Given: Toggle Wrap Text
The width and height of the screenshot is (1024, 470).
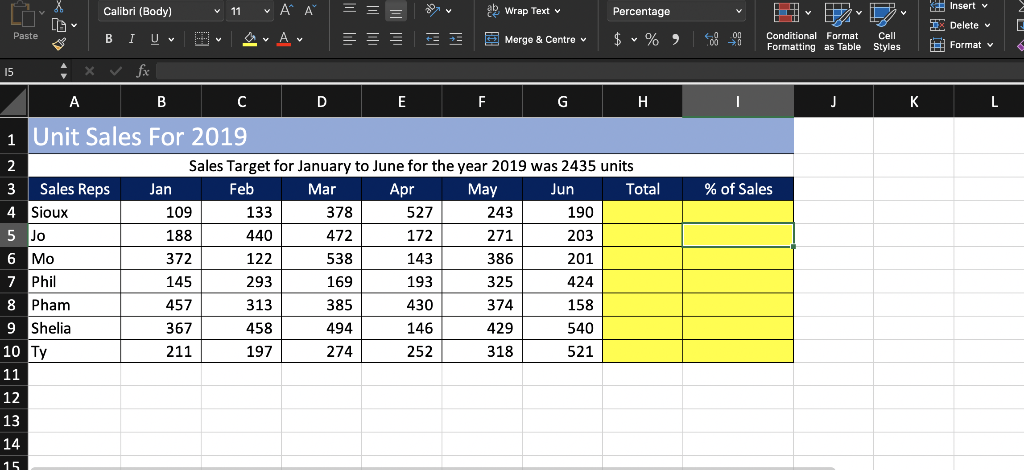Looking at the screenshot, I should tap(524, 10).
